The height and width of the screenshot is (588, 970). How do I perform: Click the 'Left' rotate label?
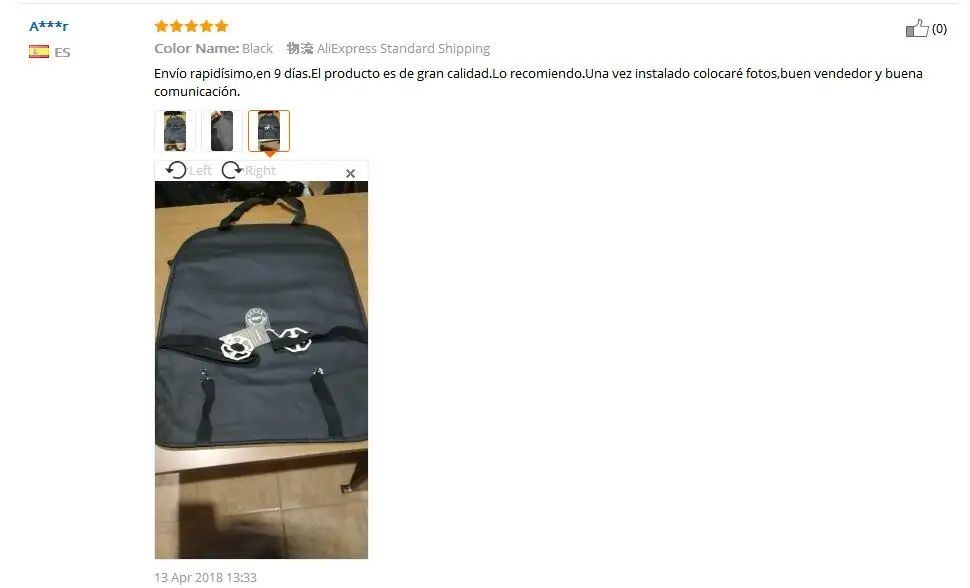point(200,170)
